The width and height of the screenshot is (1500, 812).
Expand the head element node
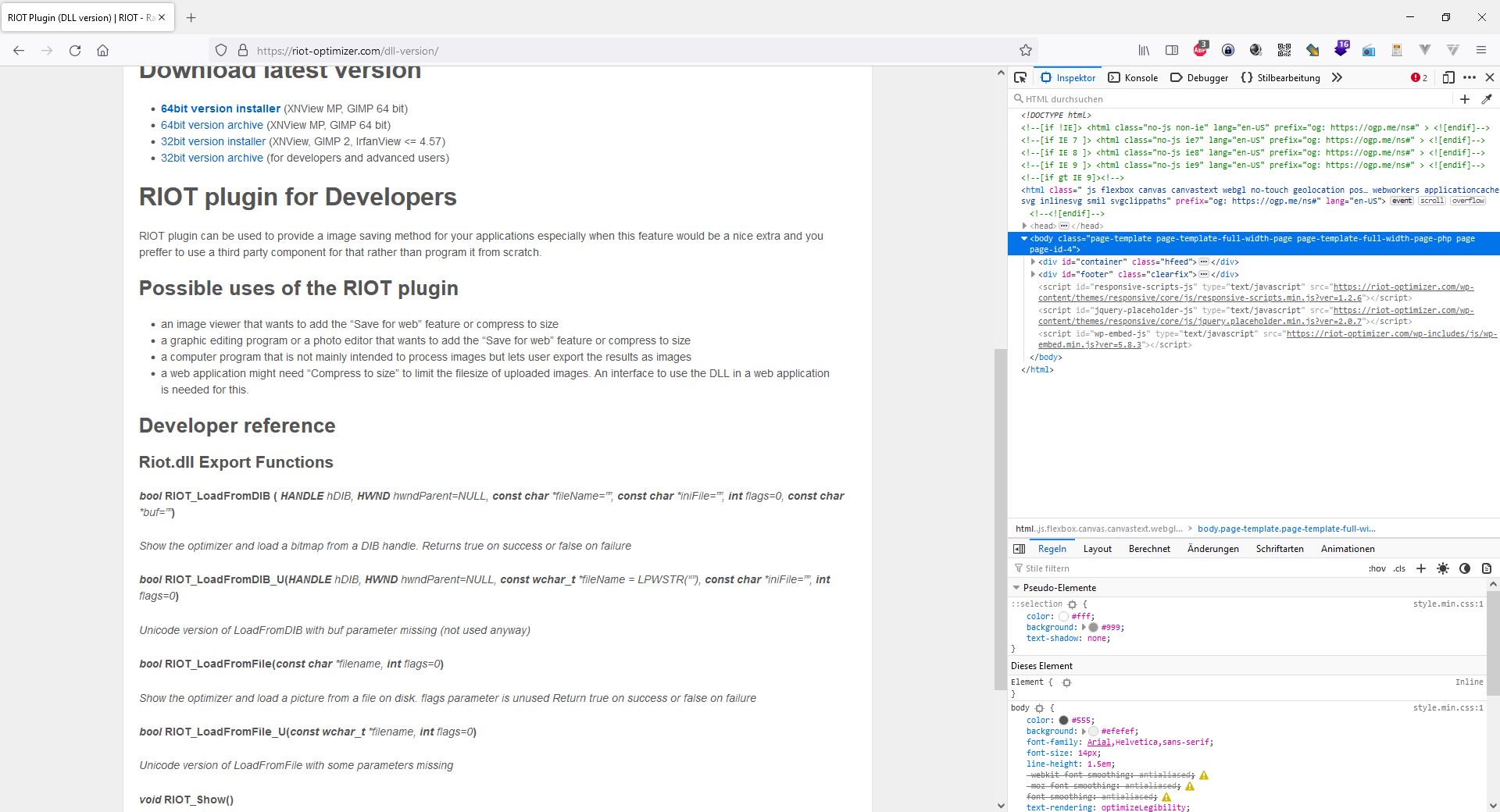[x=1024, y=226]
